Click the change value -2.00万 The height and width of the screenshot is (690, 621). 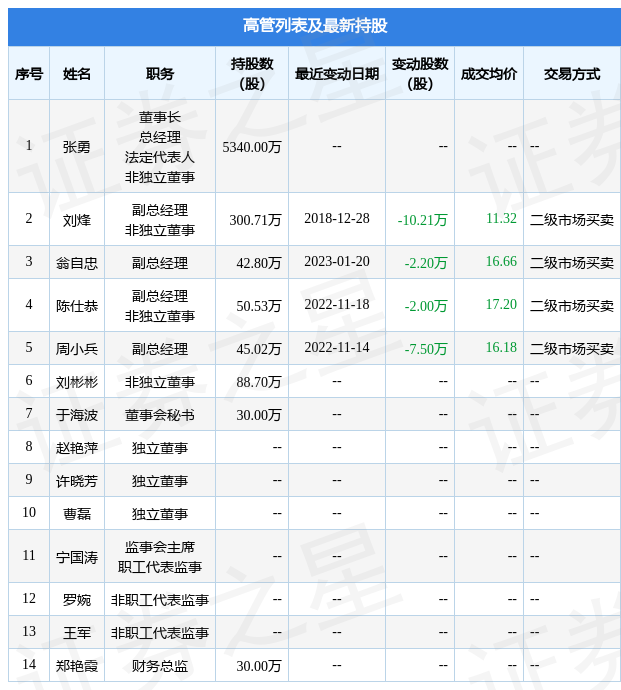click(x=426, y=306)
